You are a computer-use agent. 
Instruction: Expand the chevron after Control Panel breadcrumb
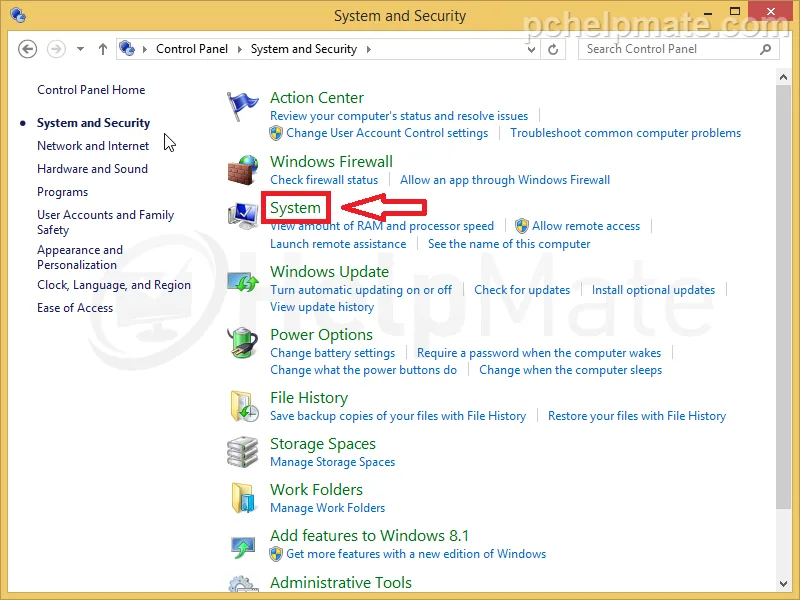(239, 49)
